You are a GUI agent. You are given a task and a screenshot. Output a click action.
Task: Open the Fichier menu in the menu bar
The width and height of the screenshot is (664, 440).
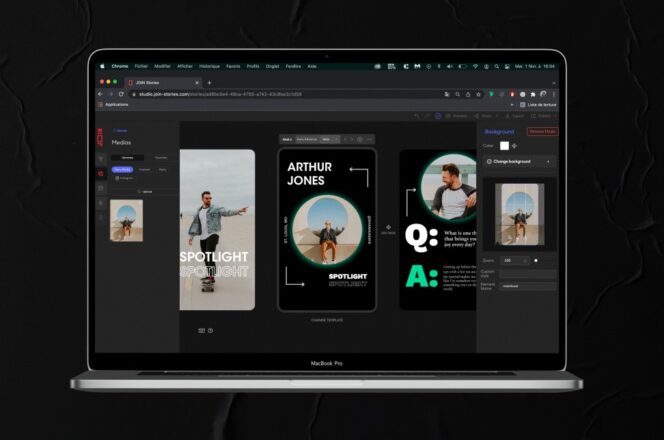pos(141,66)
